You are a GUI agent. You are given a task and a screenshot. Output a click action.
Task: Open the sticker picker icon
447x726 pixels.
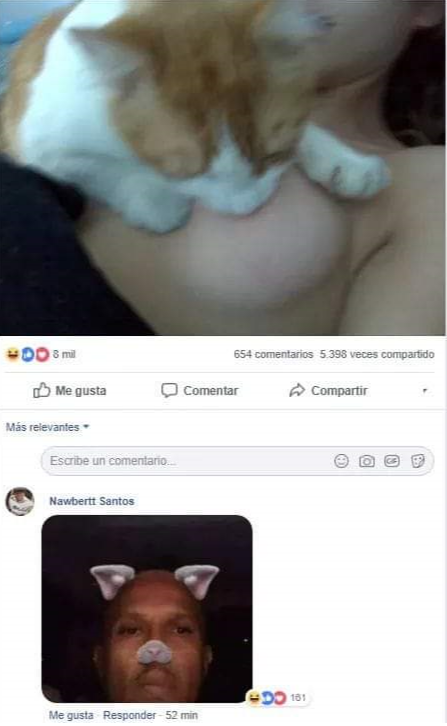click(x=417, y=461)
